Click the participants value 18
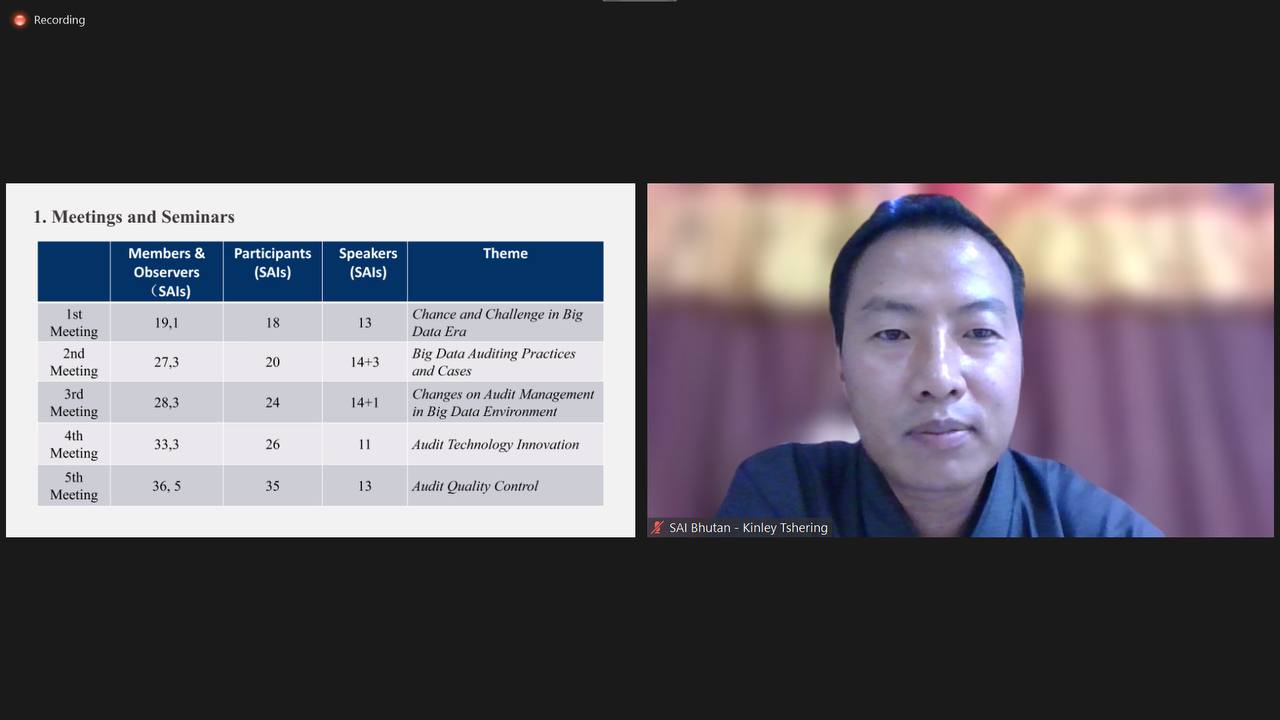The image size is (1280, 720). [x=272, y=323]
